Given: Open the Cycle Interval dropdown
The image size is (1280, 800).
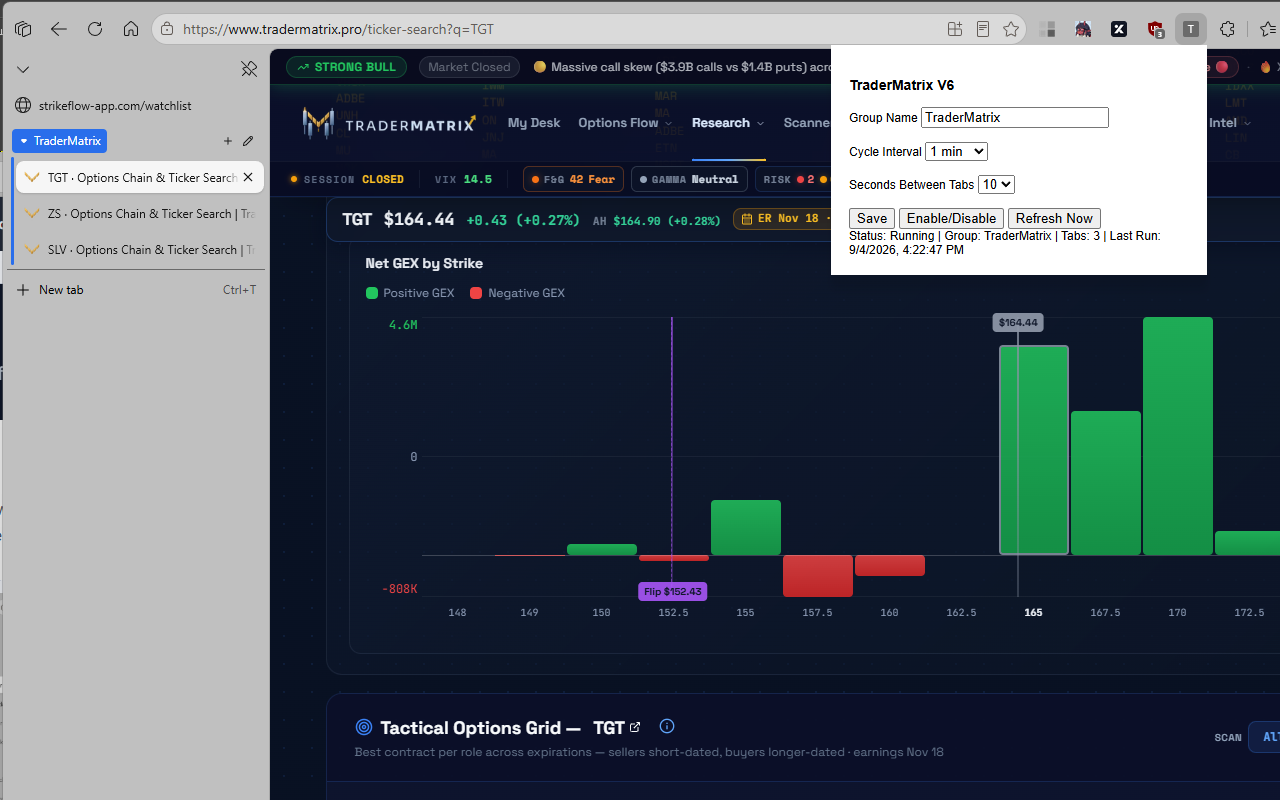Looking at the screenshot, I should [956, 151].
